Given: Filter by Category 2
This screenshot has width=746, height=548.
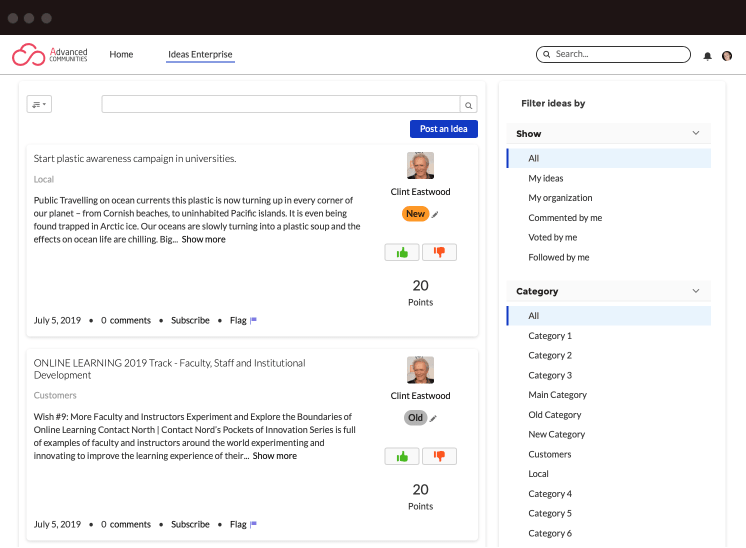Looking at the screenshot, I should [x=550, y=355].
